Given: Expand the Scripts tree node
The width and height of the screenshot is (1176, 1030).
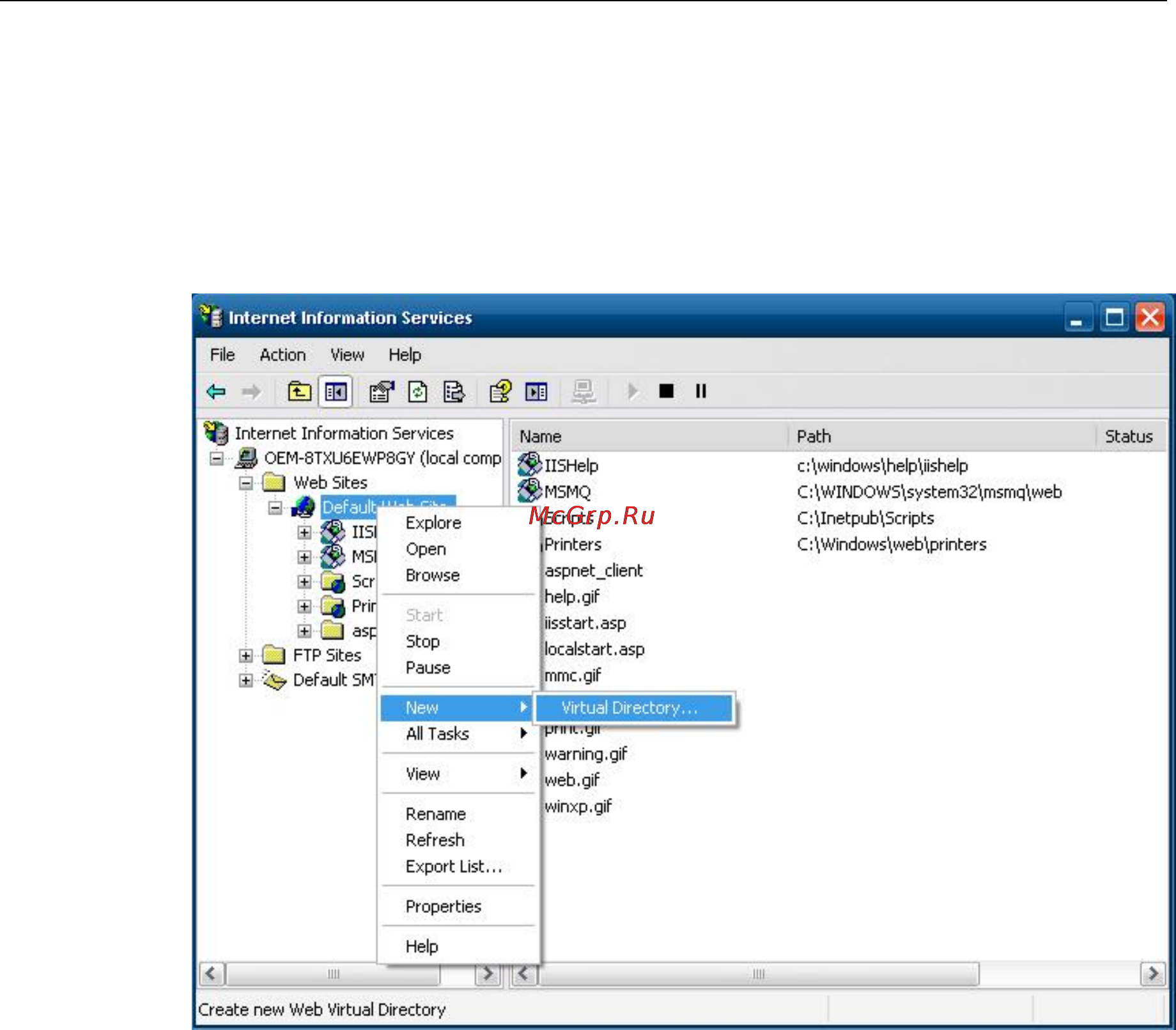Looking at the screenshot, I should (x=305, y=582).
